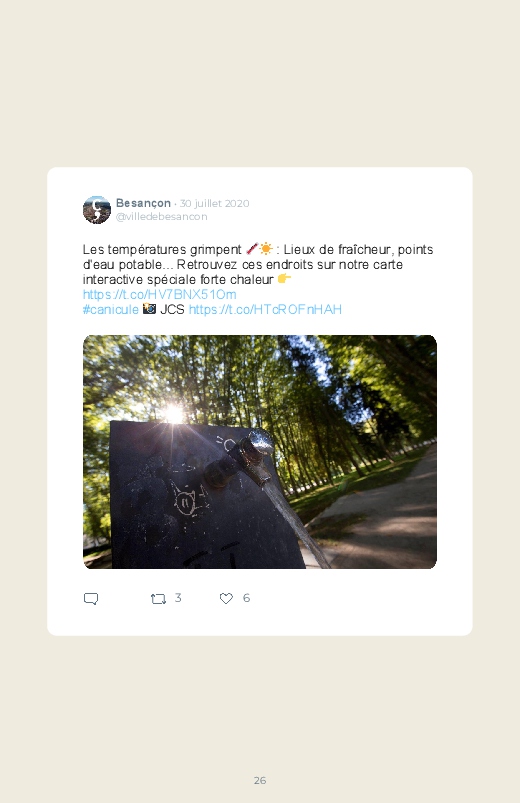The width and height of the screenshot is (520, 803).
Task: Click the retweet arrows icon
Action: coord(158,599)
